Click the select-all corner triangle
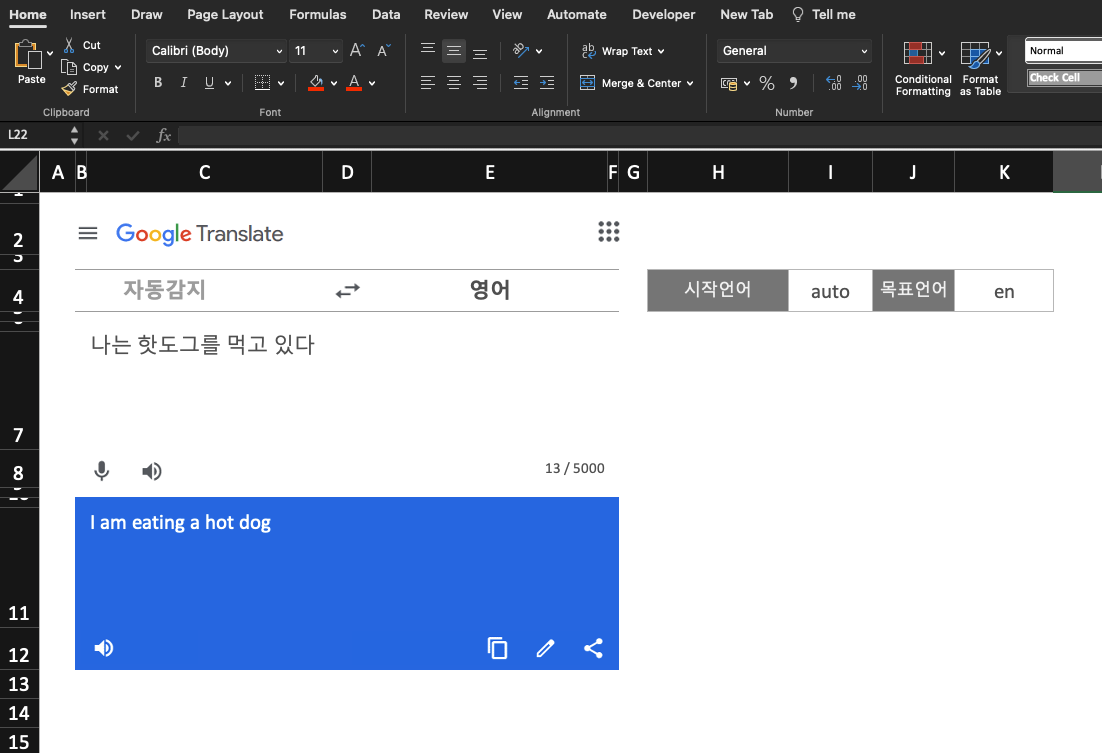 click(x=20, y=173)
